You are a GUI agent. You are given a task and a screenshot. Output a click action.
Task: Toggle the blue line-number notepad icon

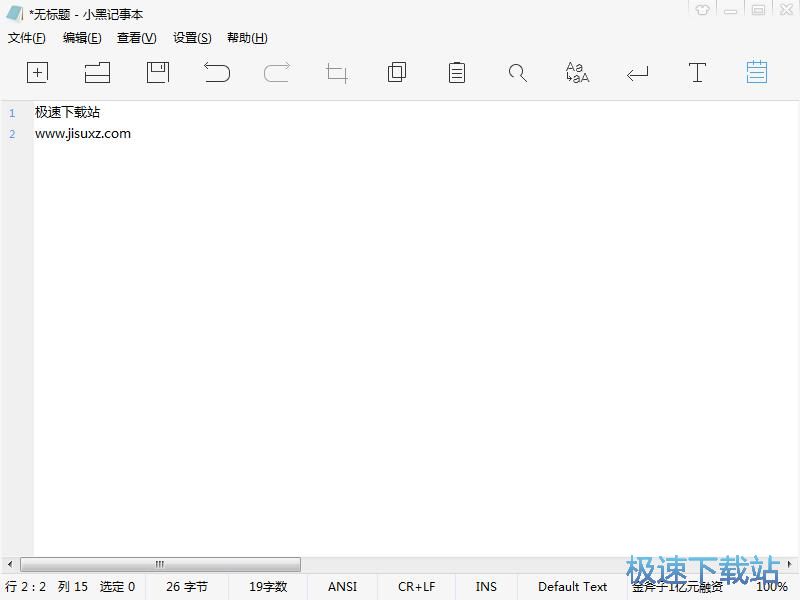point(757,72)
